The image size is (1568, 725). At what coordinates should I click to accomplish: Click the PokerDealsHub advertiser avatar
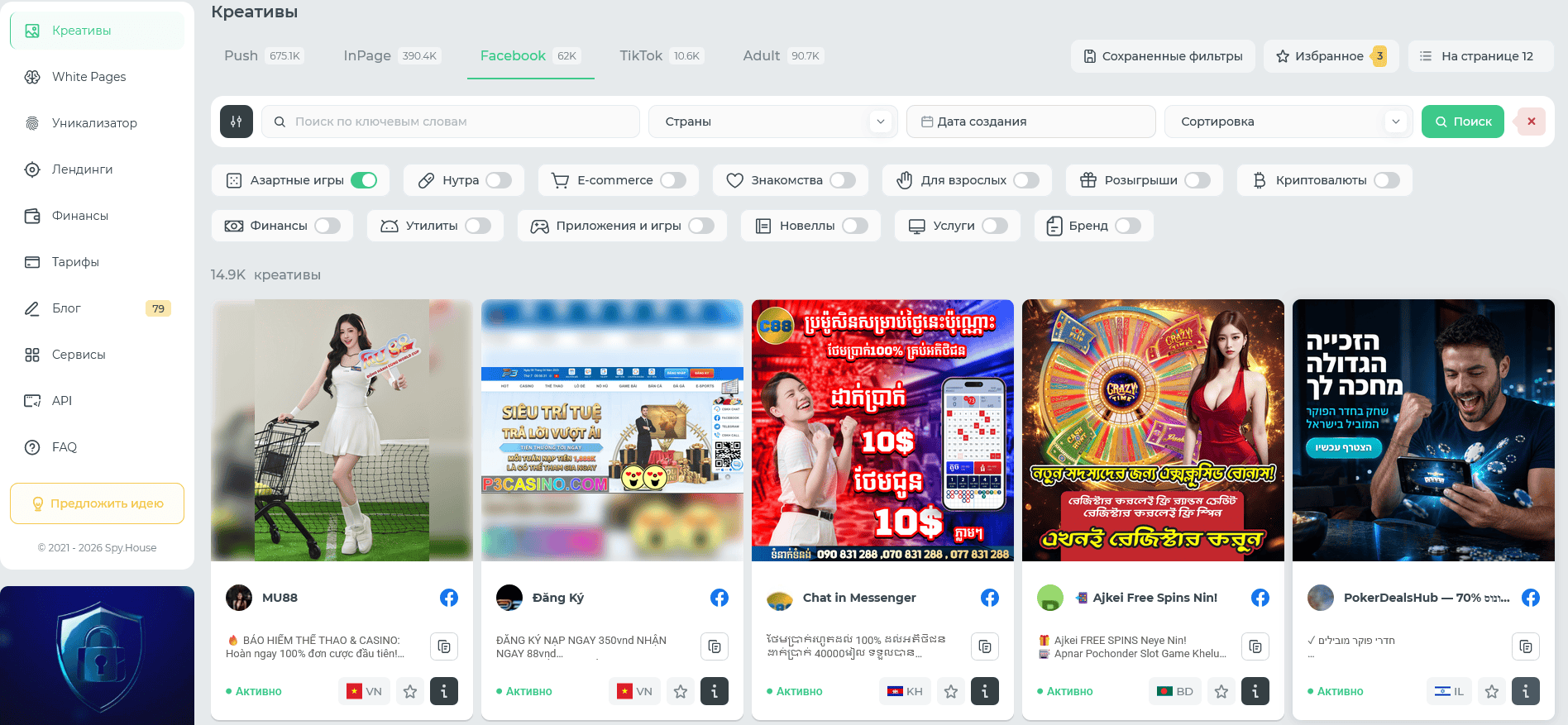pos(1321,598)
